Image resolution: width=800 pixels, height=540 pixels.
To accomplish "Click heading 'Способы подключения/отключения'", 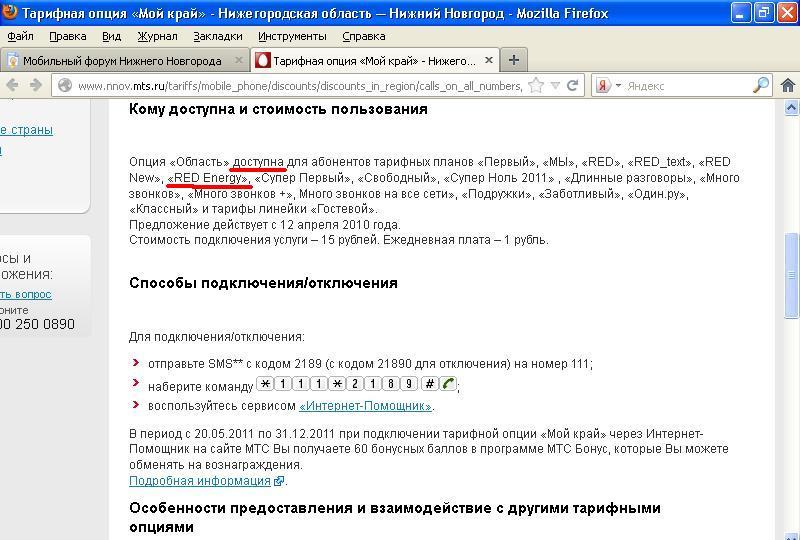I will click(x=263, y=283).
